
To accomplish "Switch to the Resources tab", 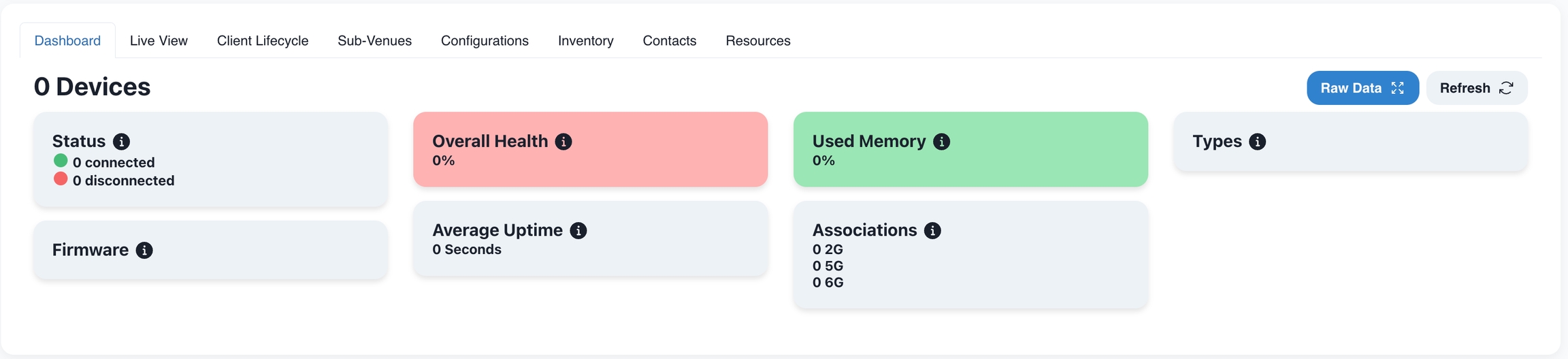I will (x=757, y=41).
